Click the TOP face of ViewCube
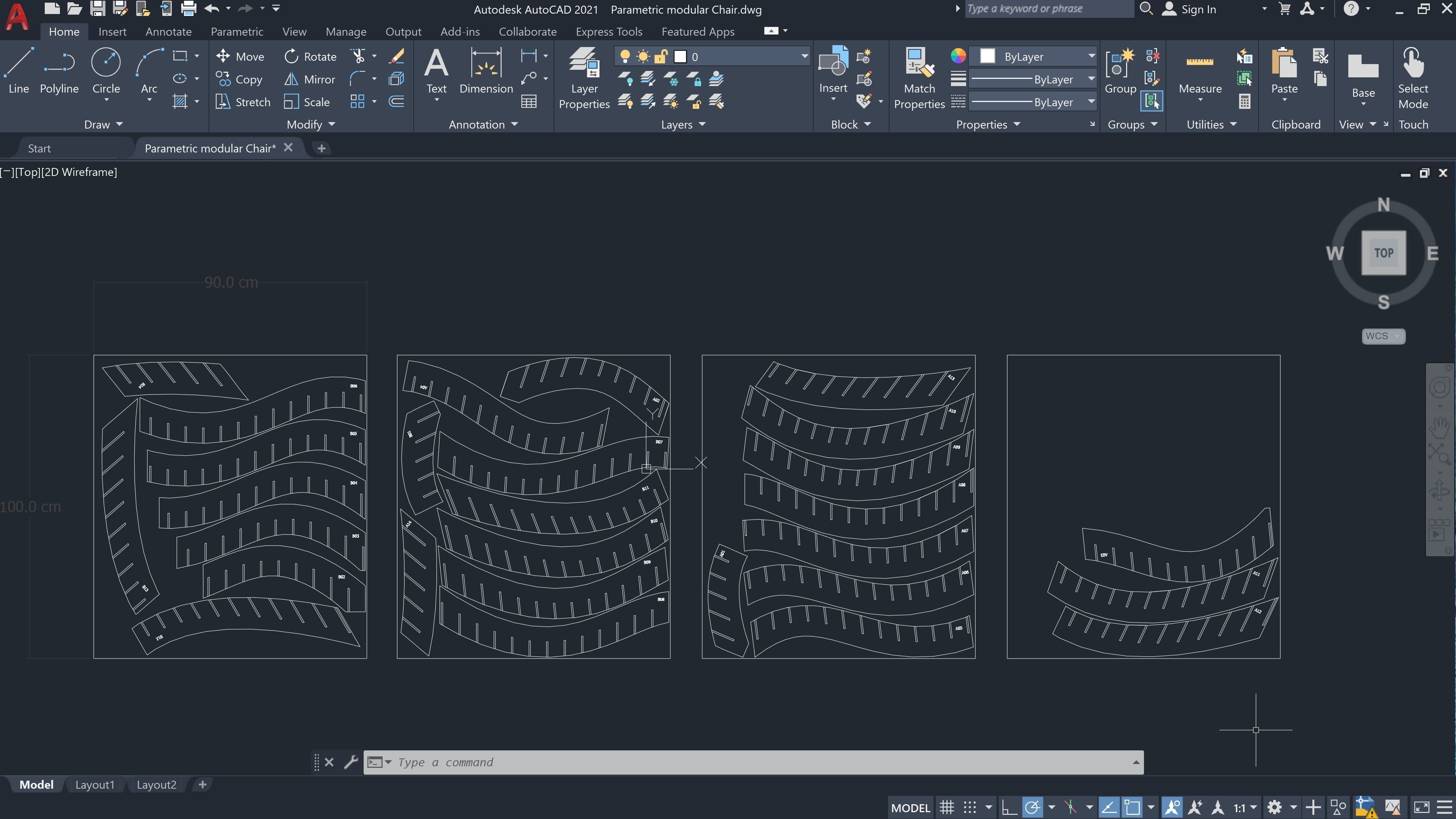The width and height of the screenshot is (1456, 819). (x=1383, y=253)
